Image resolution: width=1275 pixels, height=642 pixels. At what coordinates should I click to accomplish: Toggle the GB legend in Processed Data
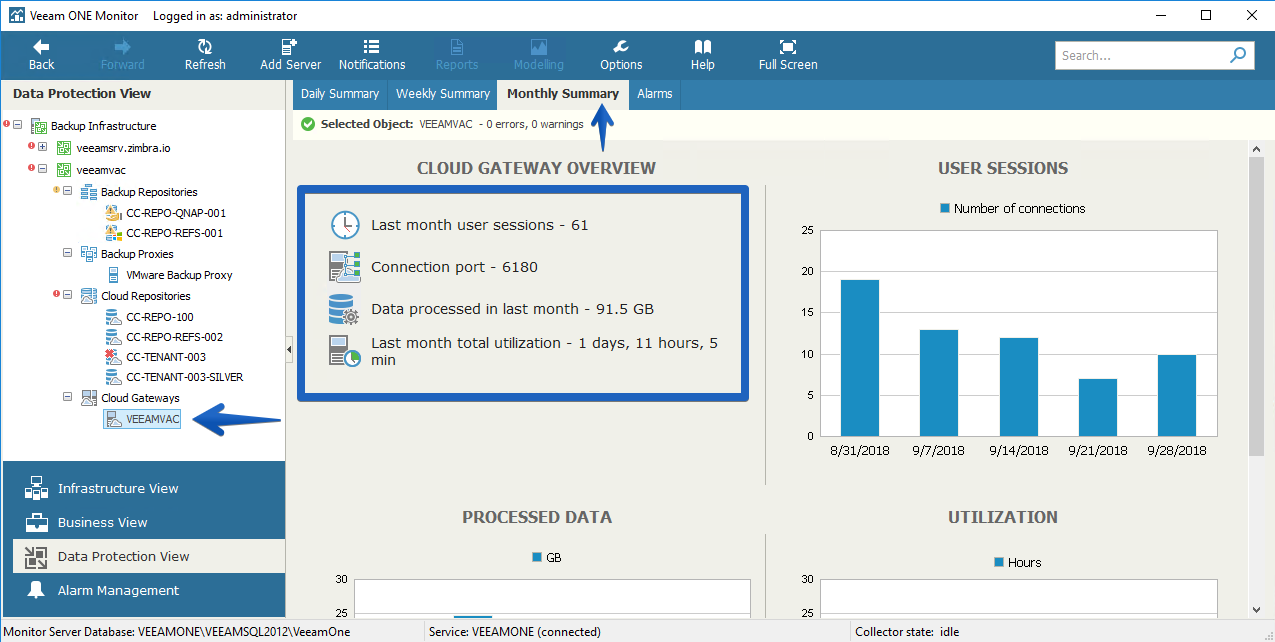pyautogui.click(x=537, y=556)
